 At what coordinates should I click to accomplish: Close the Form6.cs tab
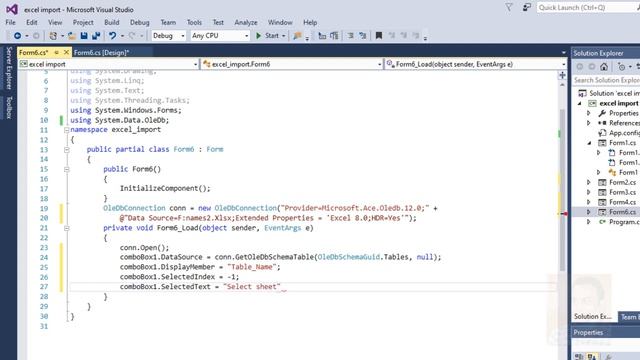(x=66, y=52)
